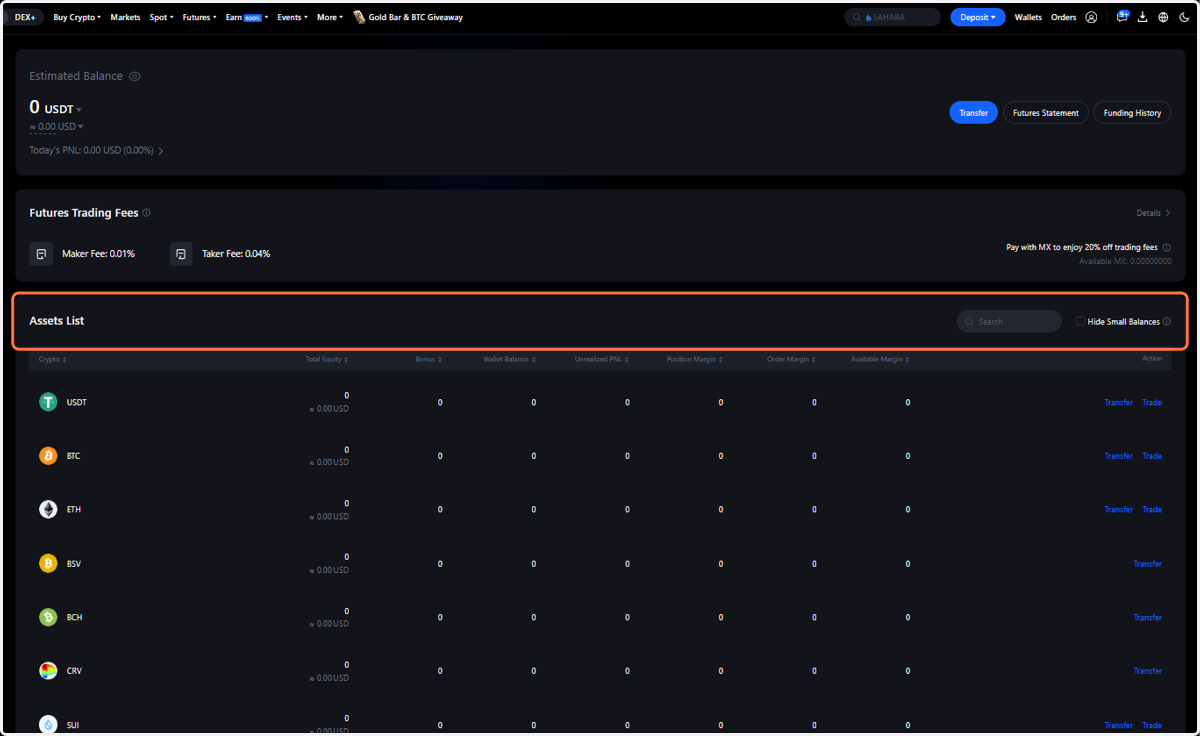Image resolution: width=1200 pixels, height=736 pixels.
Task: Click the magnifier in Assets search
Action: 969,322
